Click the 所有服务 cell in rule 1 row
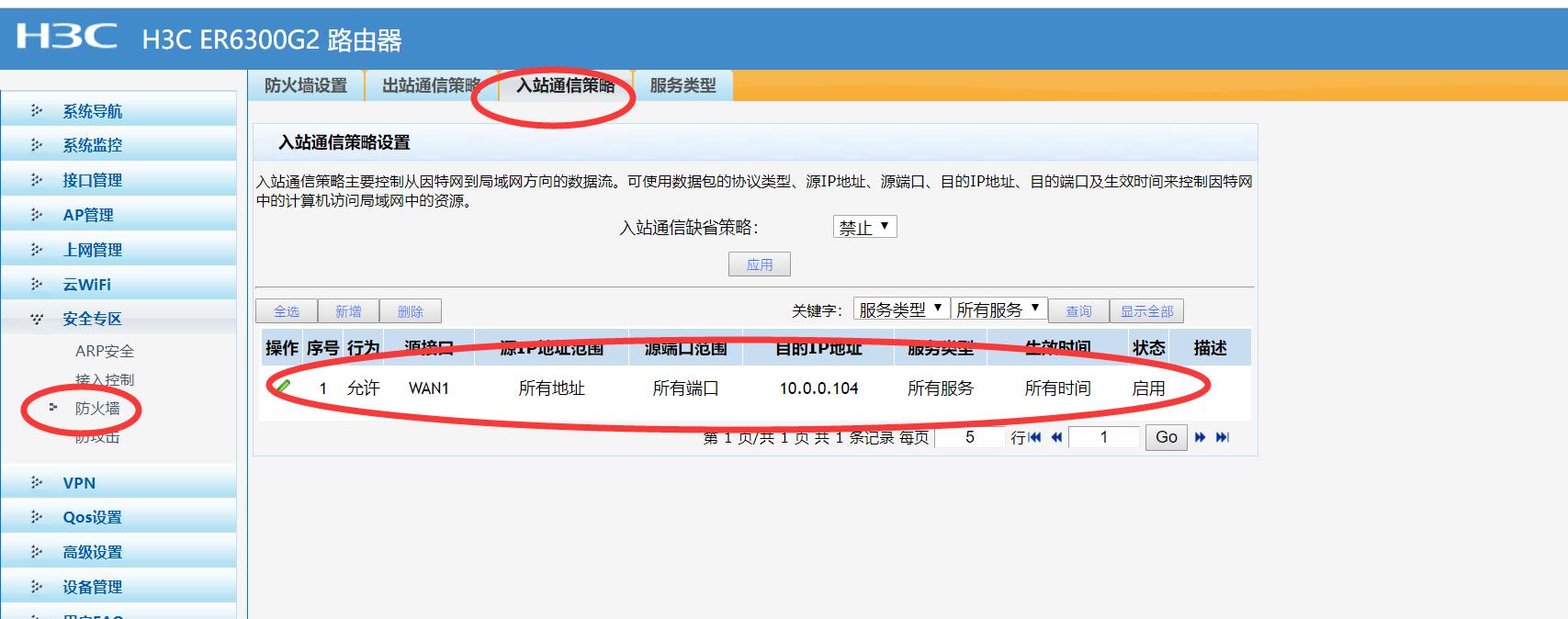The width and height of the screenshot is (1568, 619). pos(940,388)
